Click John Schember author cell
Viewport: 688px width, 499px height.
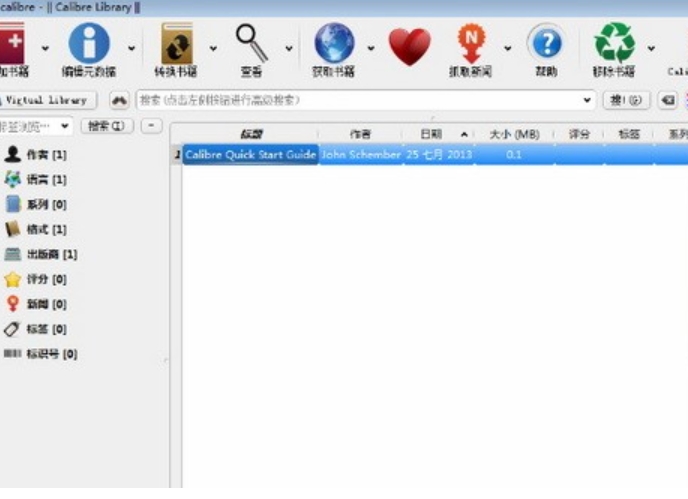[x=361, y=154]
